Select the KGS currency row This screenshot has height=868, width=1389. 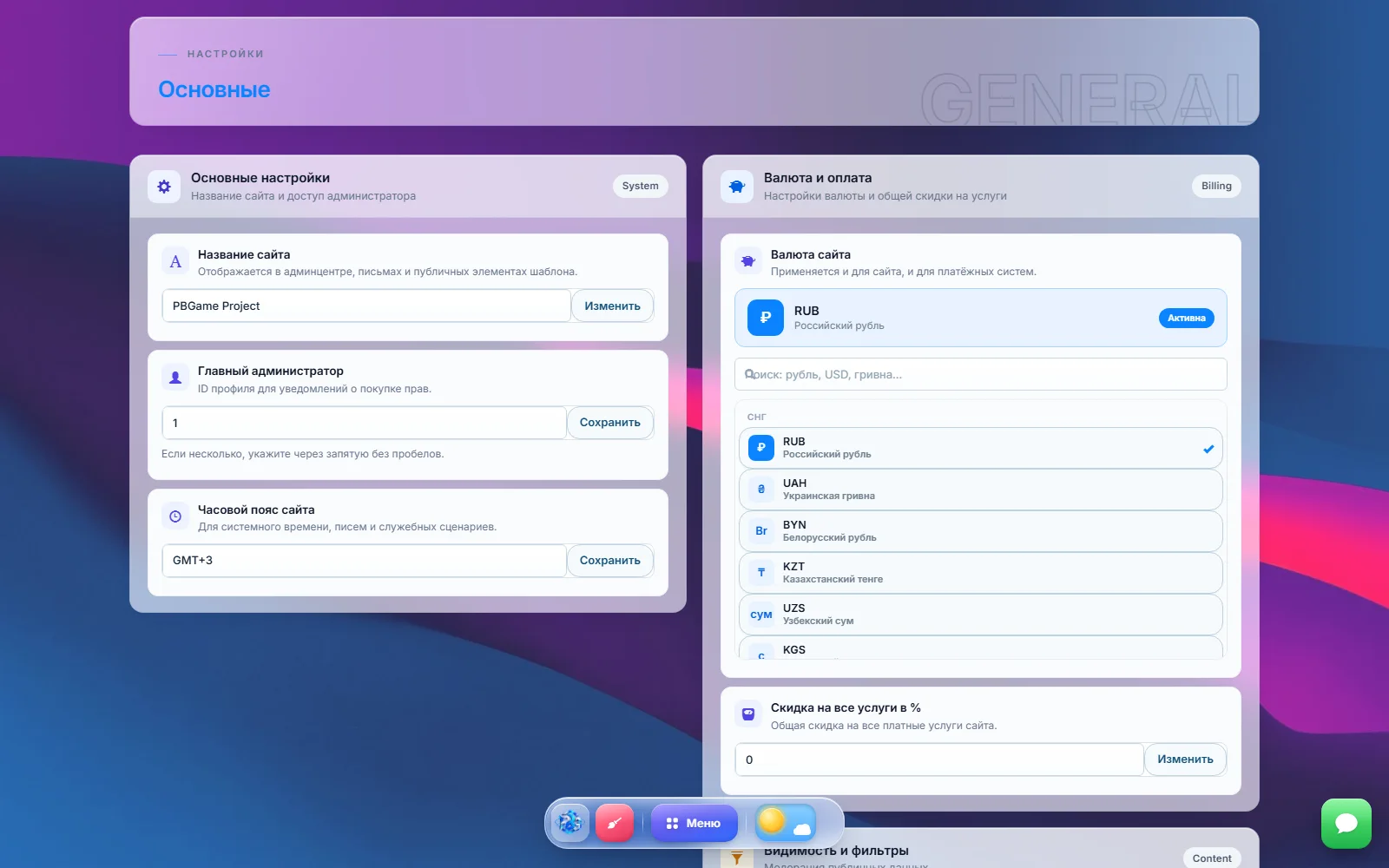pyautogui.click(x=981, y=648)
